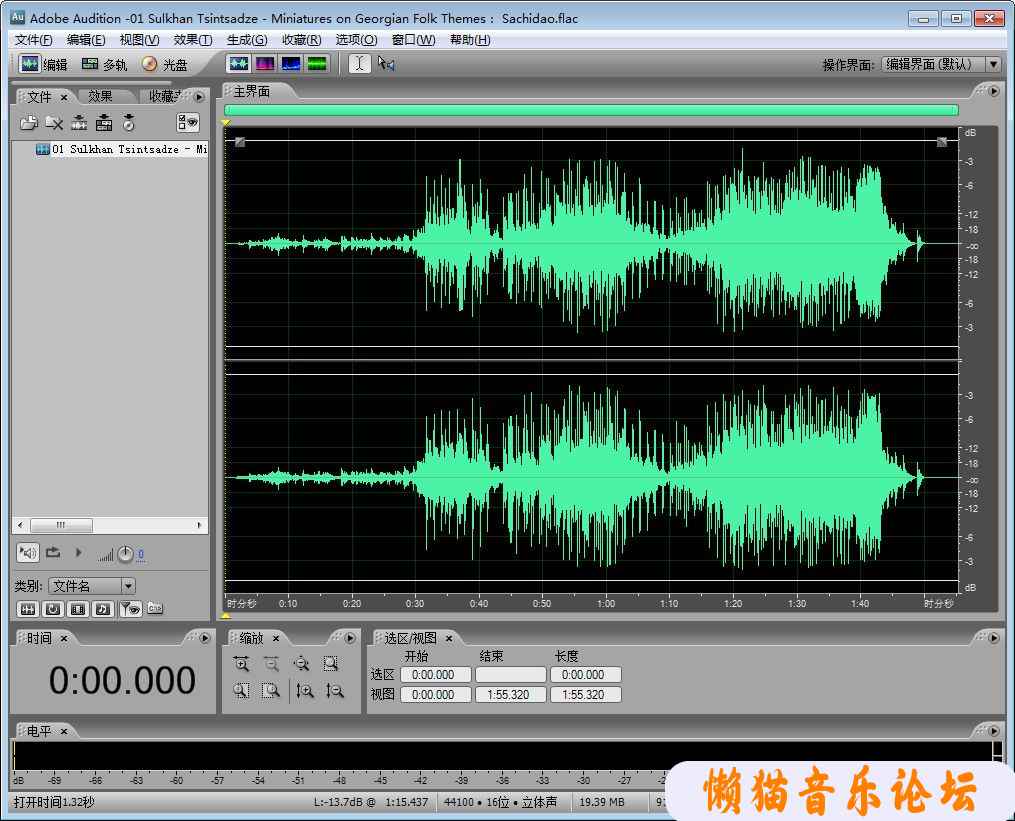Select the scrub tool with speaker cursor
The width and height of the screenshot is (1015, 821).
click(386, 63)
